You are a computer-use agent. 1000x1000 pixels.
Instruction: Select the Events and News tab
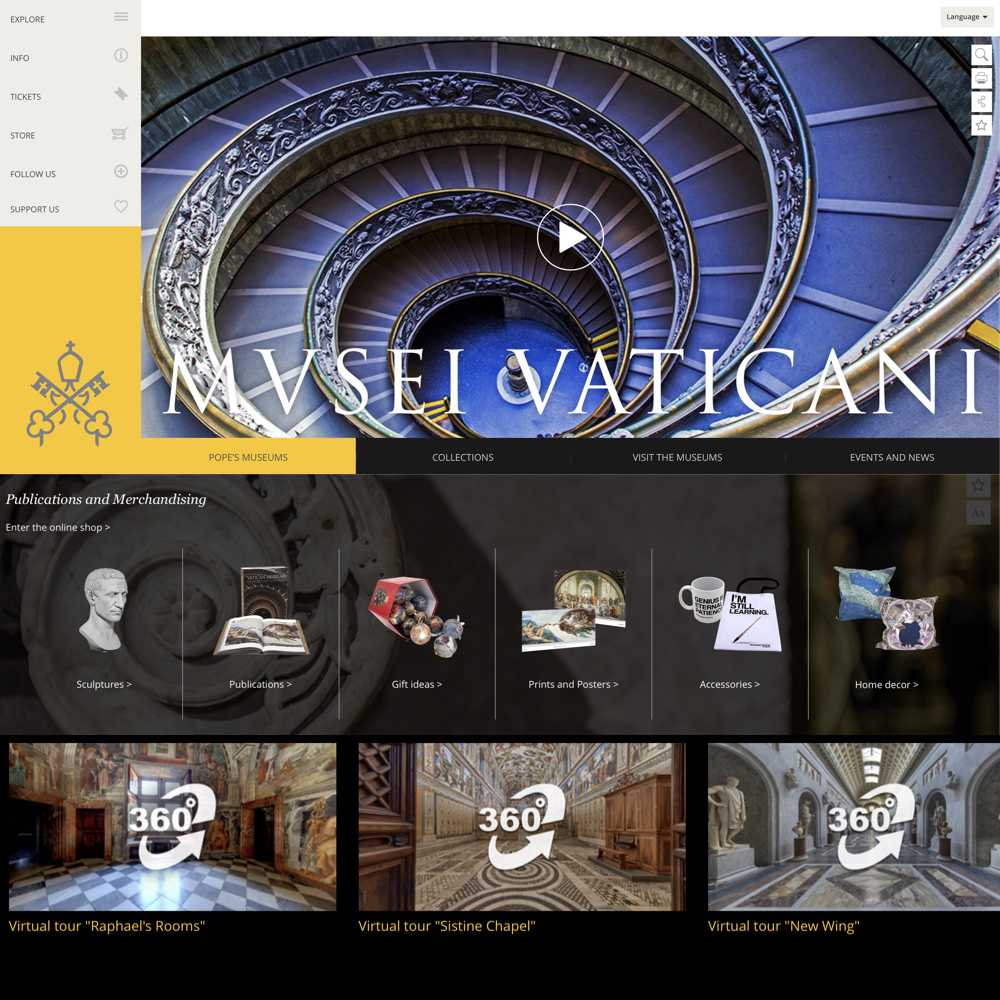[891, 457]
